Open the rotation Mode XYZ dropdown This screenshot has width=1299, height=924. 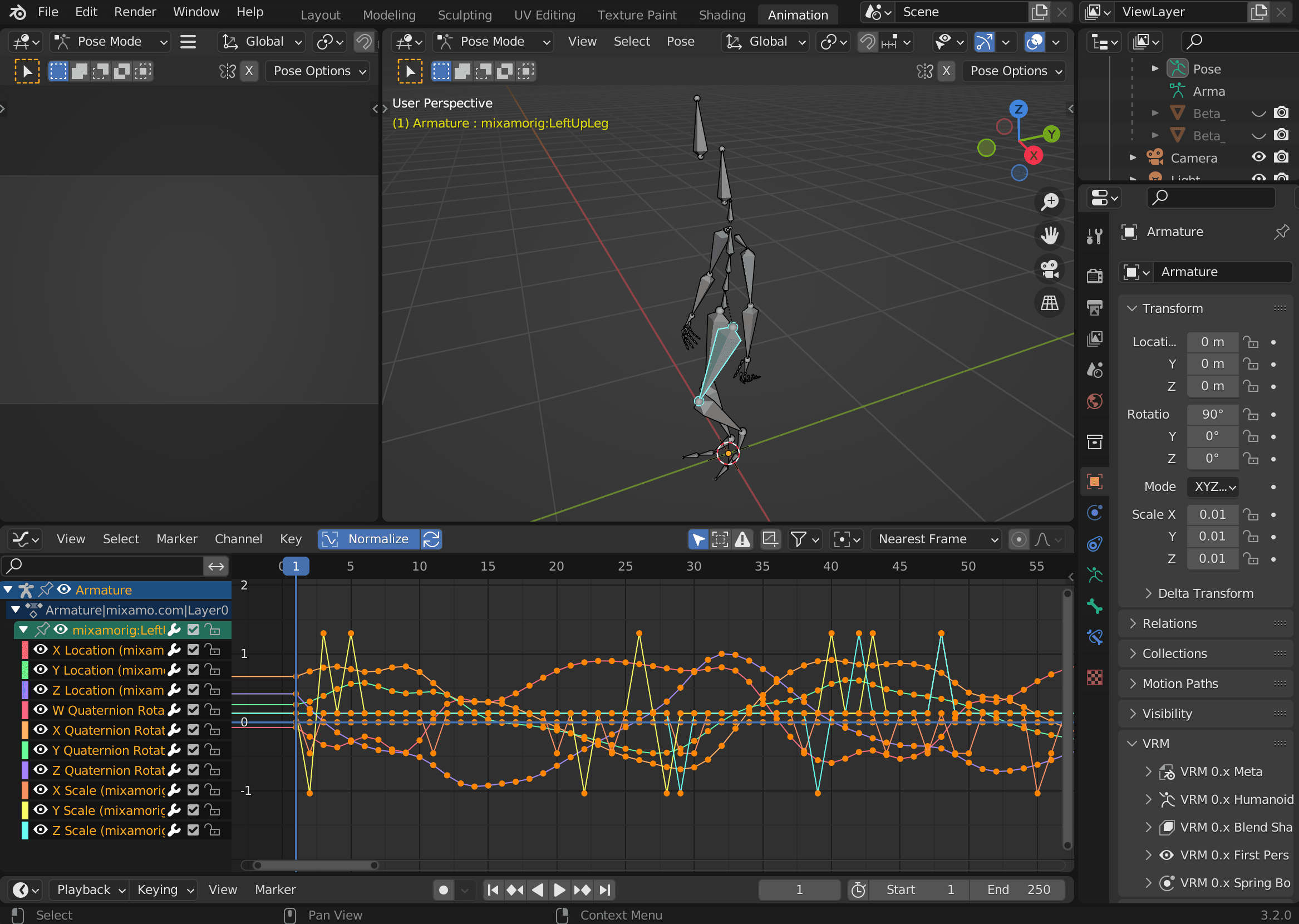pyautogui.click(x=1213, y=487)
